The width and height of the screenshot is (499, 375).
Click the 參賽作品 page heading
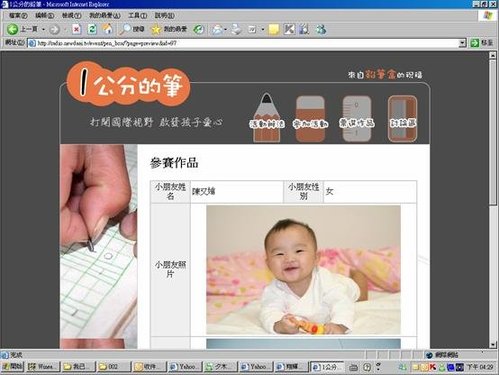tap(174, 163)
